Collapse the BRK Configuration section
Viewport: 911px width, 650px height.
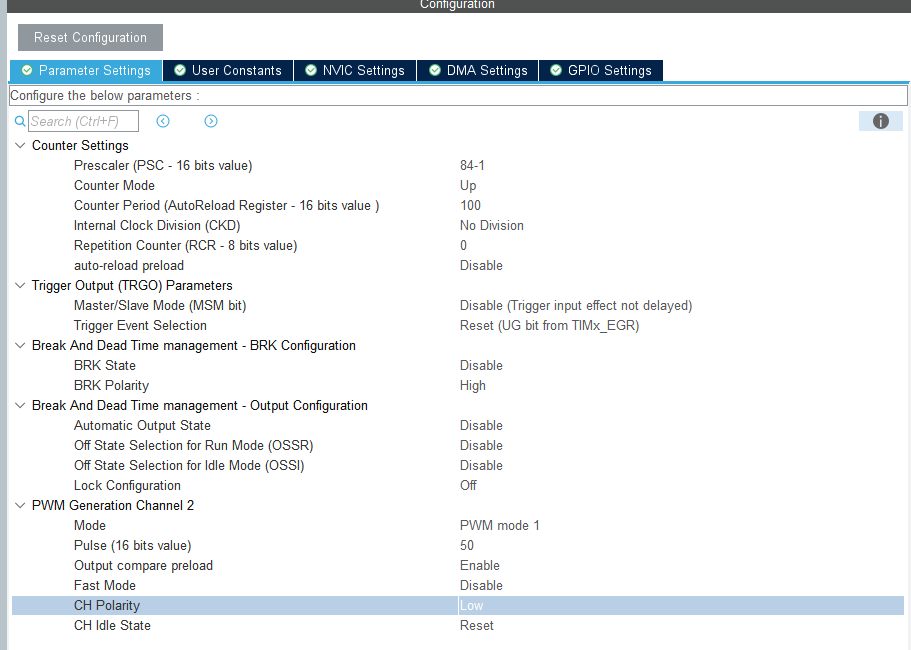[x=20, y=345]
